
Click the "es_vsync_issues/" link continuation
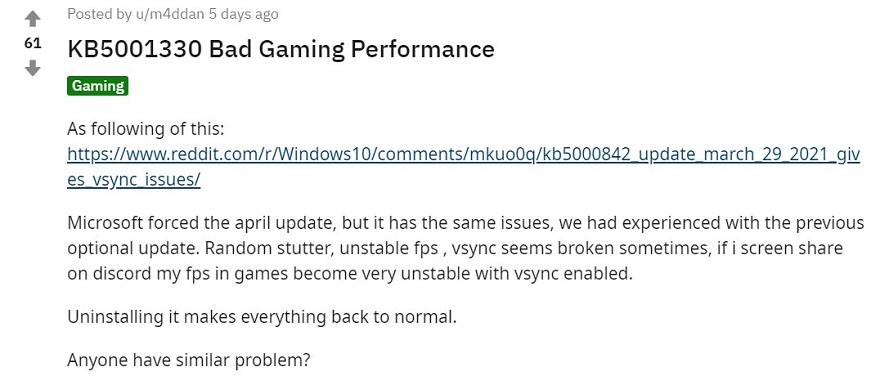pos(134,180)
